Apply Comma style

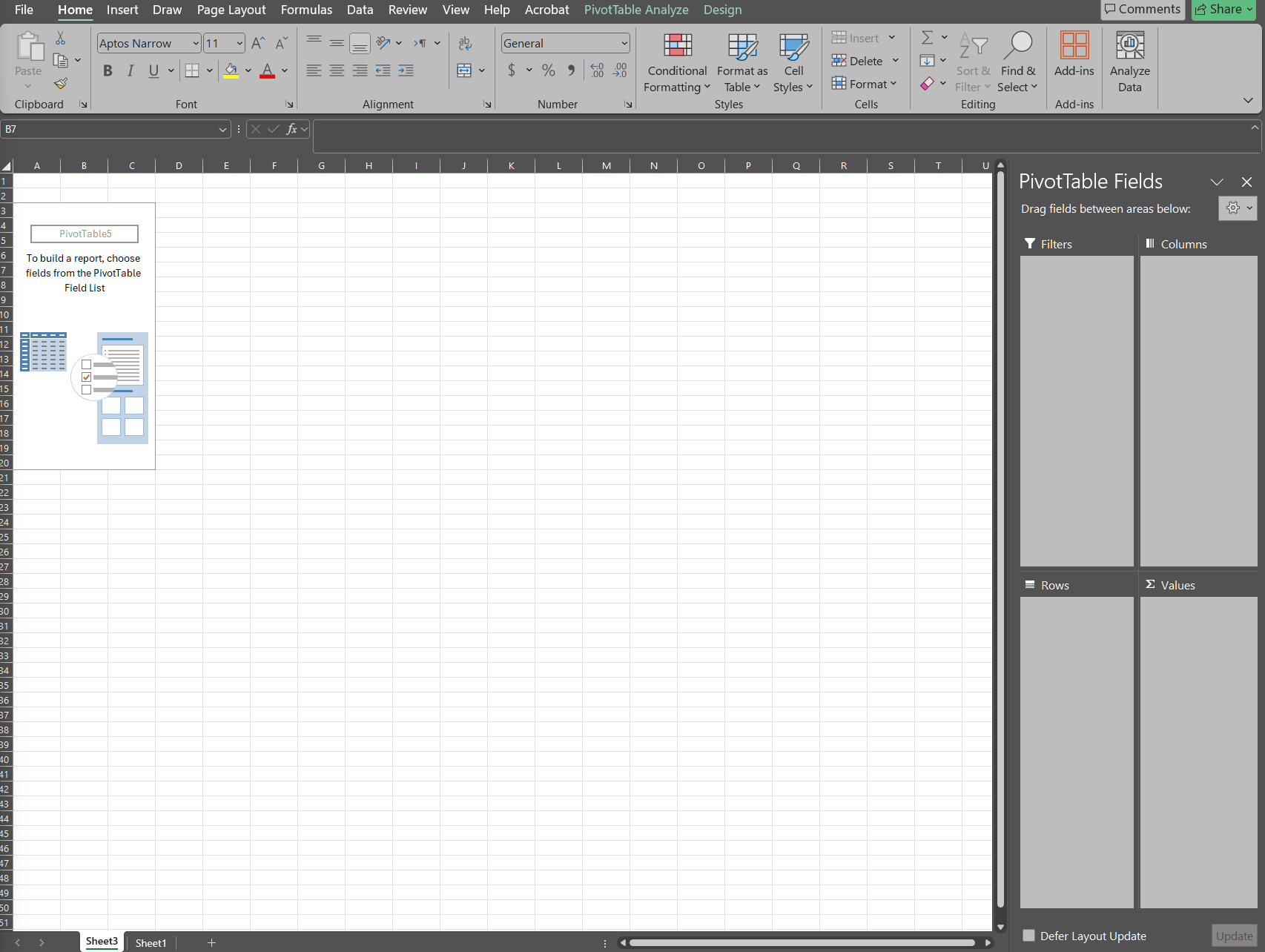[x=571, y=70]
